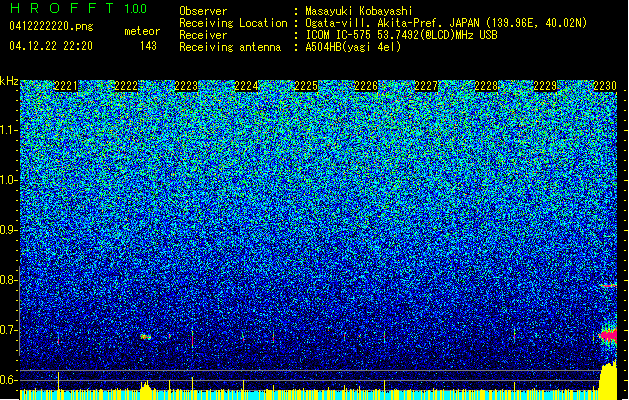Click the HROFFT 1.0.0 title text
This screenshot has width=629, height=400.
79,8
